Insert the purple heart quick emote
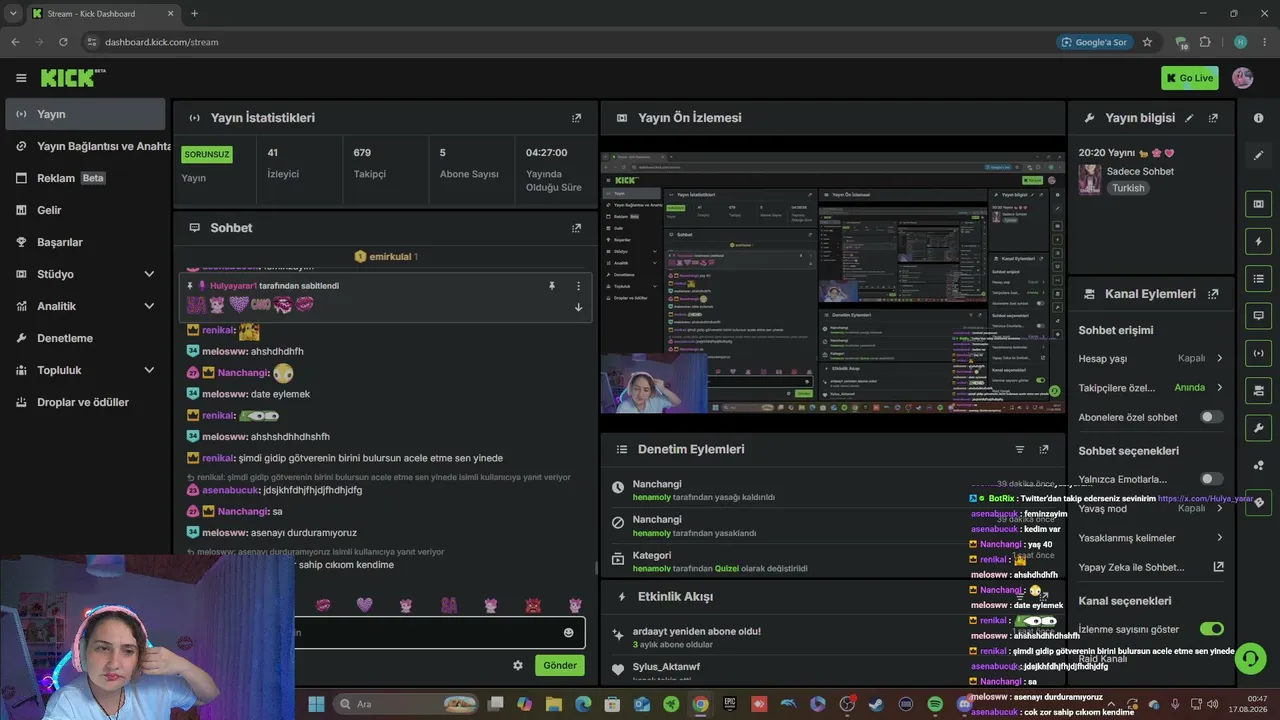The width and height of the screenshot is (1280, 720). pos(365,605)
